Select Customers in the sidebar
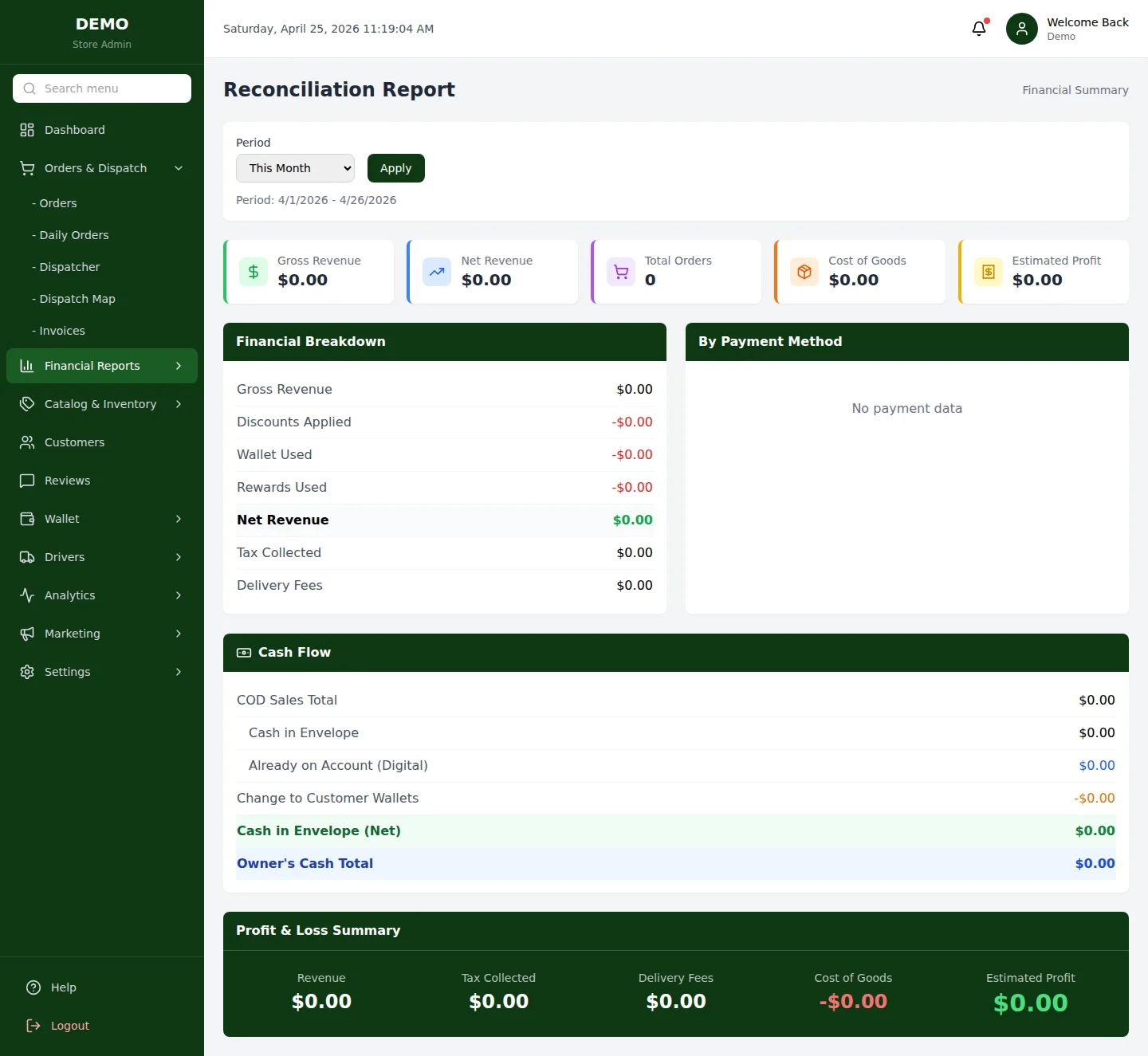Image resolution: width=1148 pixels, height=1056 pixels. click(74, 442)
